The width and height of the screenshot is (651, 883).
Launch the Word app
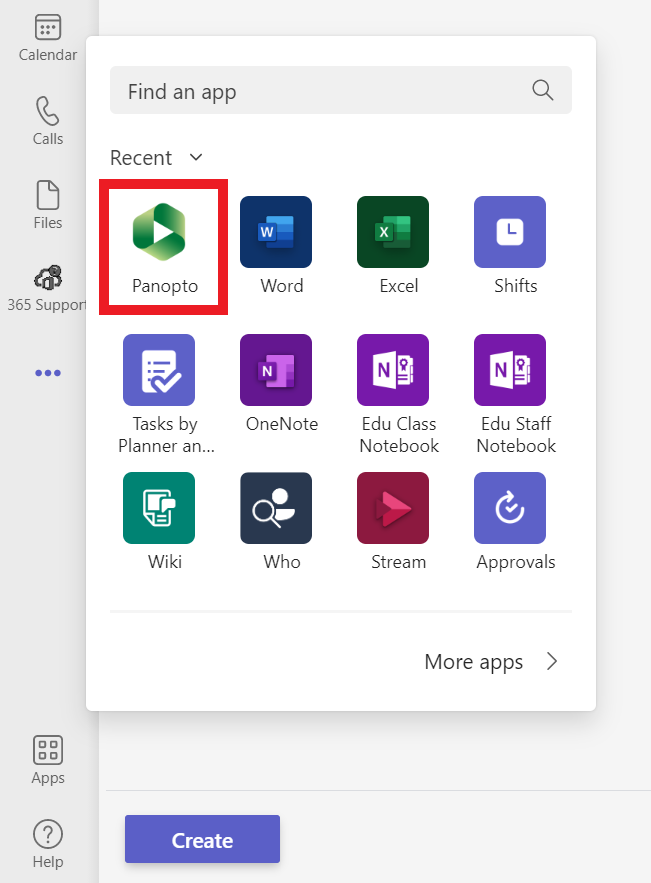tap(276, 232)
